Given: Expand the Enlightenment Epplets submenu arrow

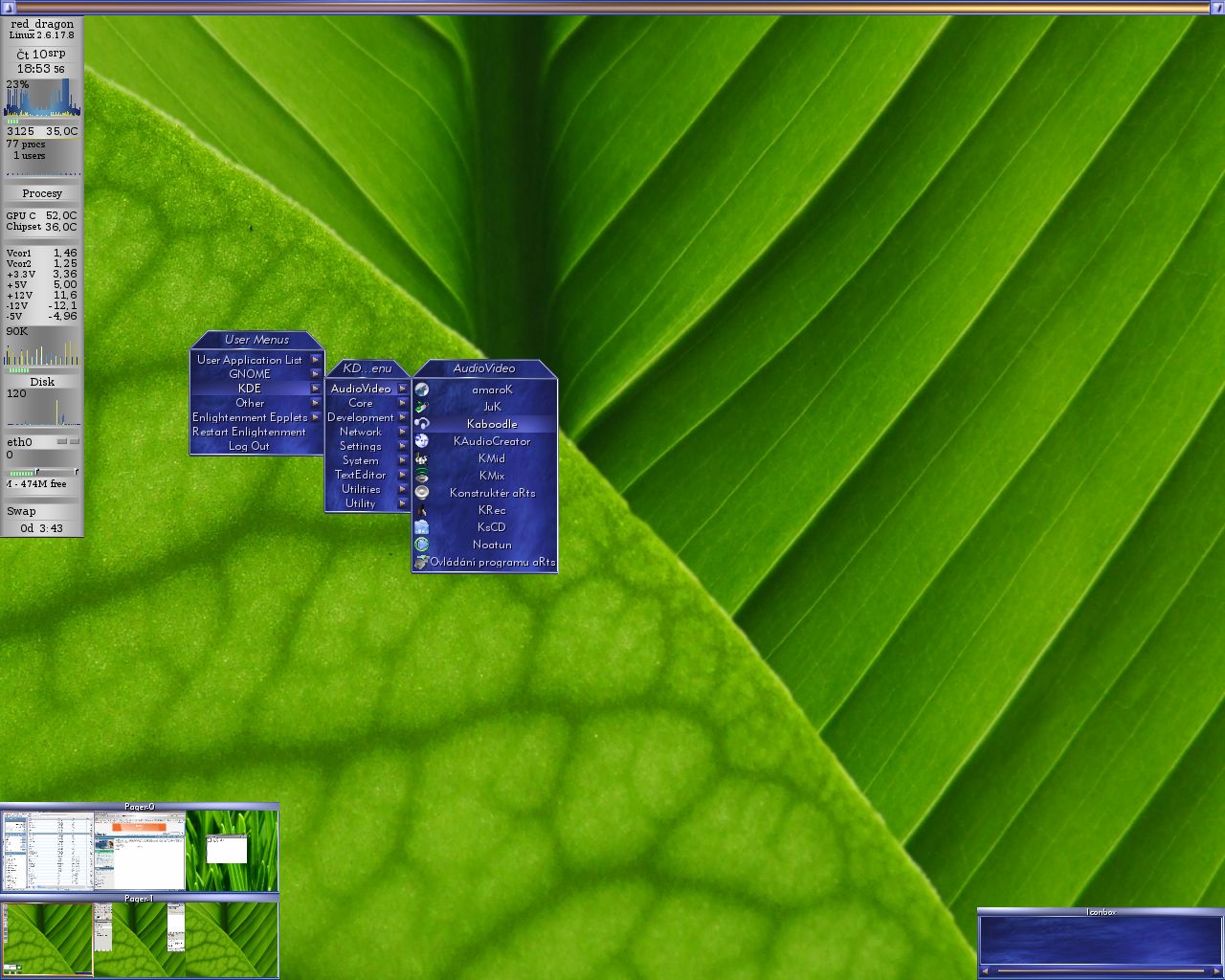Looking at the screenshot, I should coord(315,417).
